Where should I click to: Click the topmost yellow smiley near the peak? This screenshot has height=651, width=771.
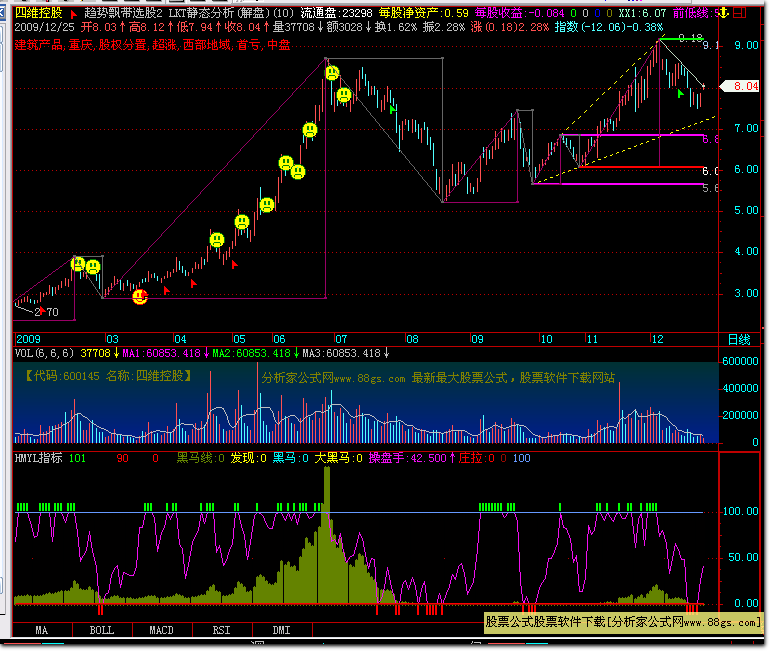tap(331, 74)
